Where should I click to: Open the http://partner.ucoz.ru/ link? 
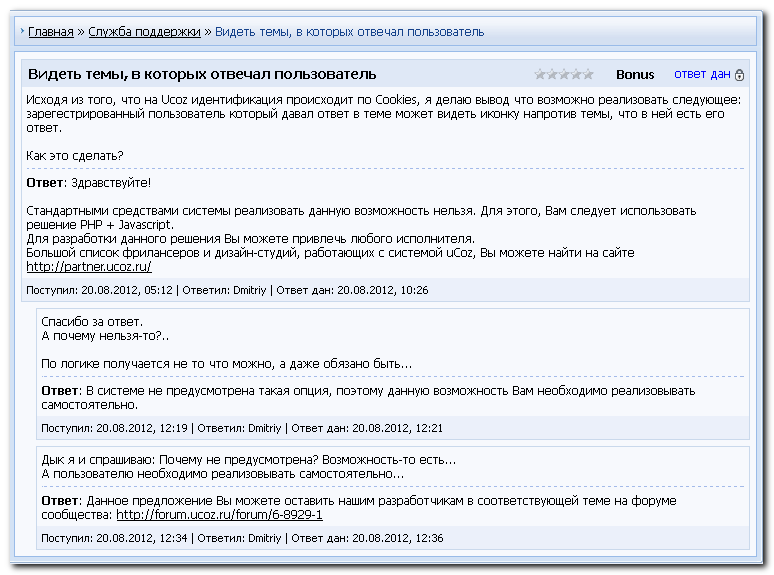pyautogui.click(x=89, y=267)
